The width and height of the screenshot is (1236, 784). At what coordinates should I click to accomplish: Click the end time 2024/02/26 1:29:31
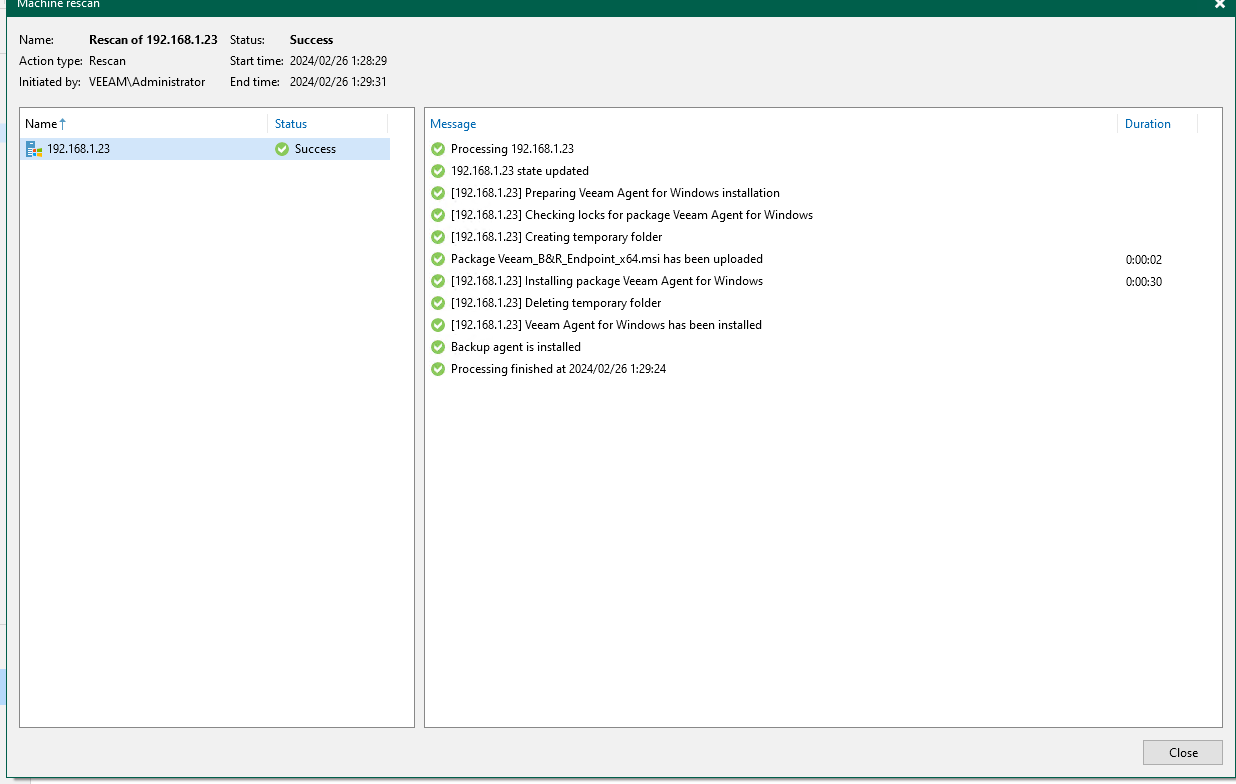[338, 82]
